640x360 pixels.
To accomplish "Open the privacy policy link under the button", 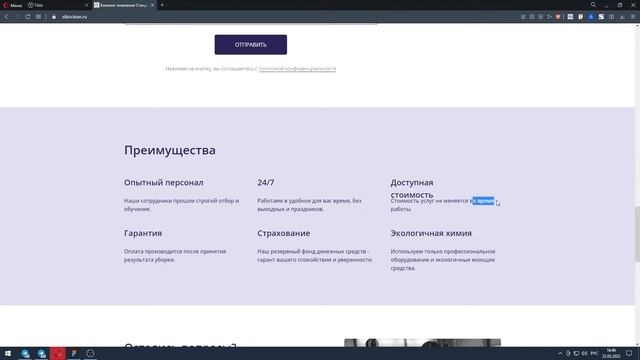I will tap(297, 69).
